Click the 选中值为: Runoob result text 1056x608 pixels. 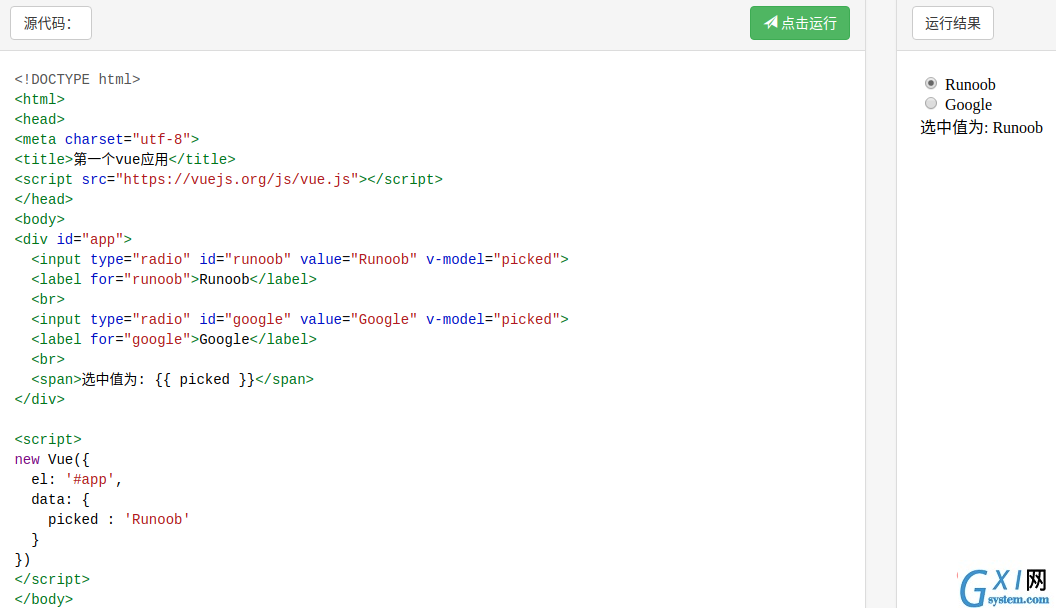(981, 127)
